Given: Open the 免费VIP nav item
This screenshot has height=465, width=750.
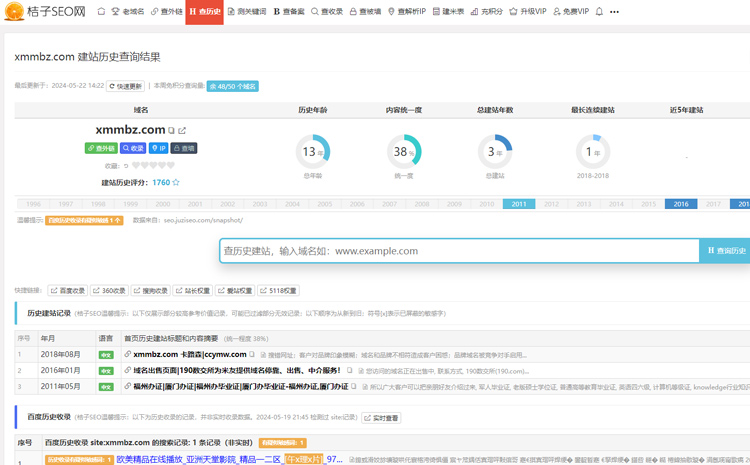Looking at the screenshot, I should coord(571,11).
